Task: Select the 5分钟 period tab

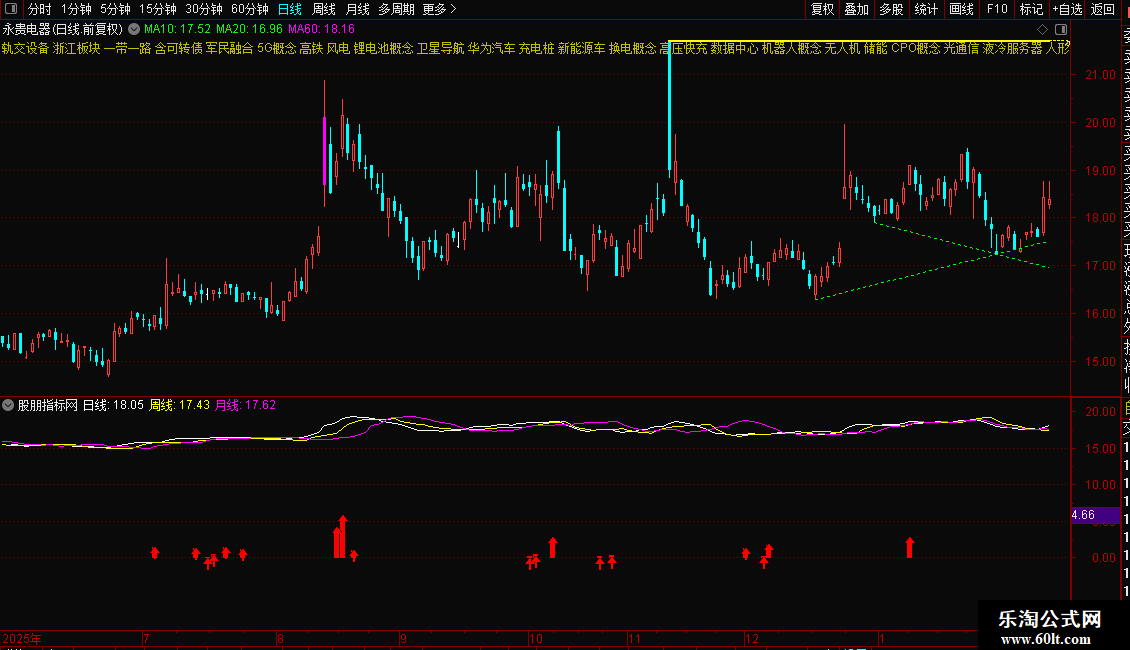Action: tap(115, 9)
